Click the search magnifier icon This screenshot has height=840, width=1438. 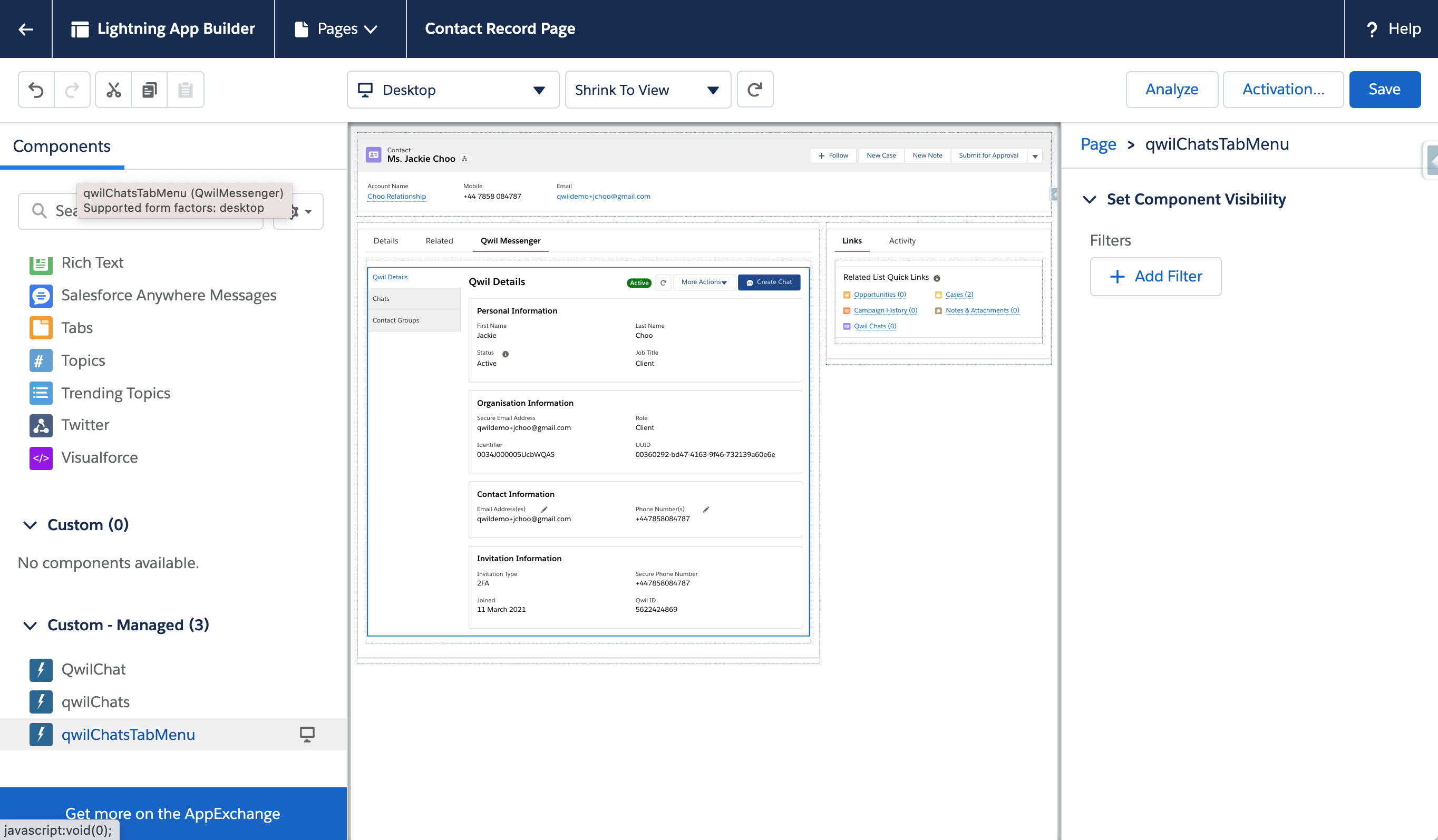tap(39, 211)
